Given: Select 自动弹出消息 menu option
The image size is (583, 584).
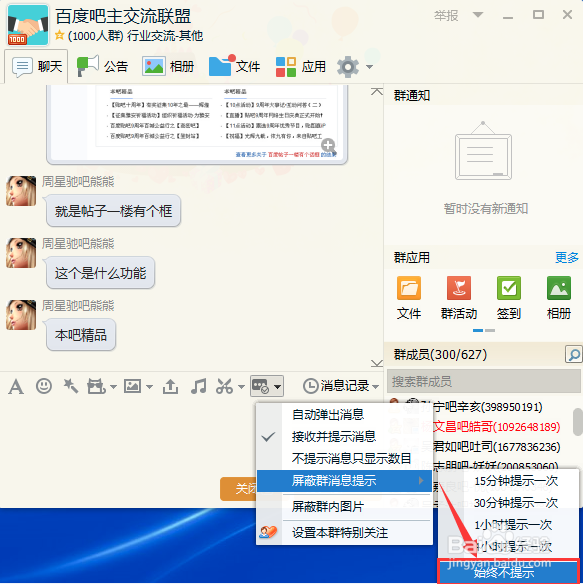Looking at the screenshot, I should (344, 414).
